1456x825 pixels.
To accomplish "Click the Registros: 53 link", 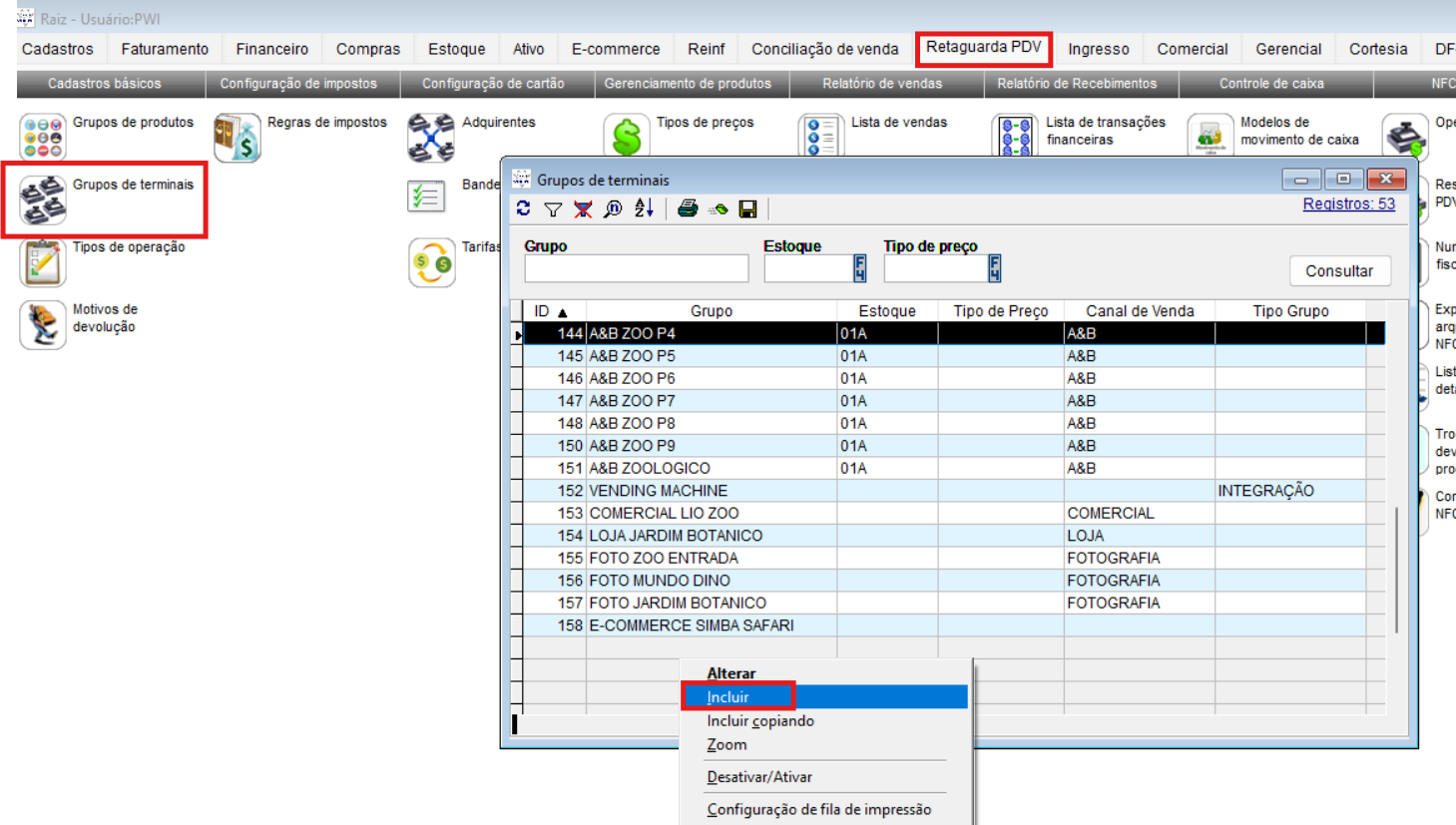I will pos(1348,204).
